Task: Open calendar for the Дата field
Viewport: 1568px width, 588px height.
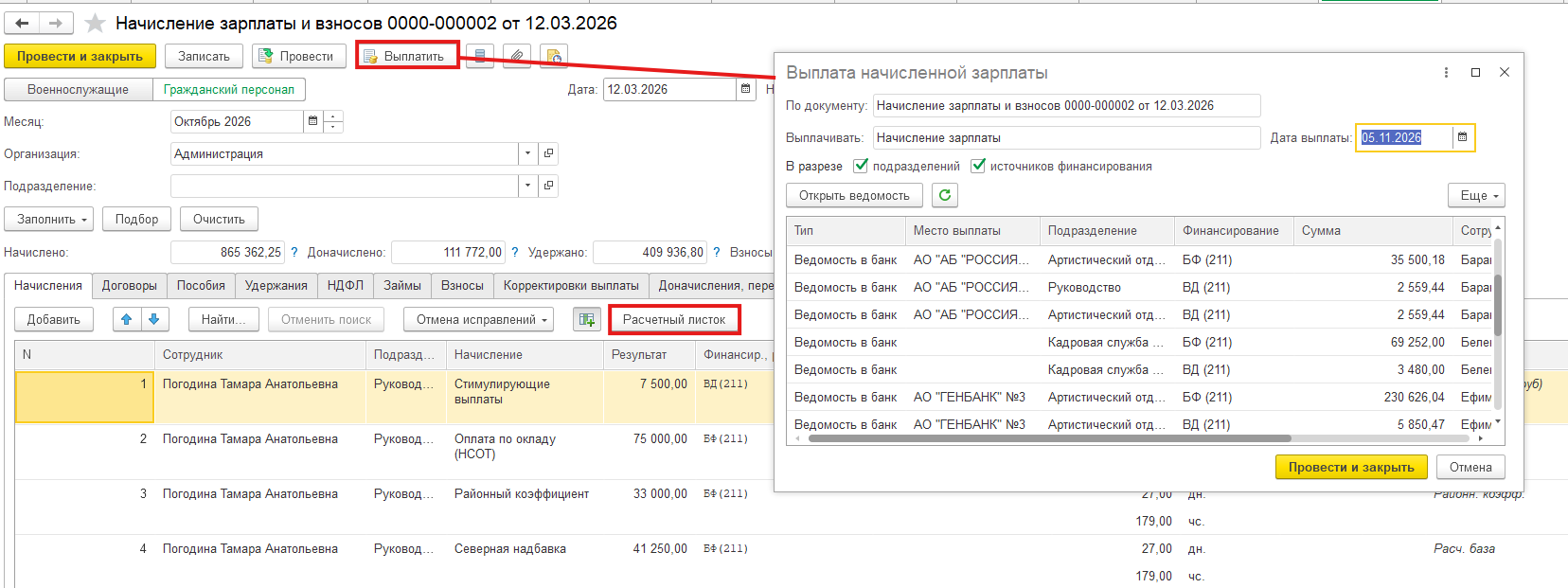Action: 746,89
